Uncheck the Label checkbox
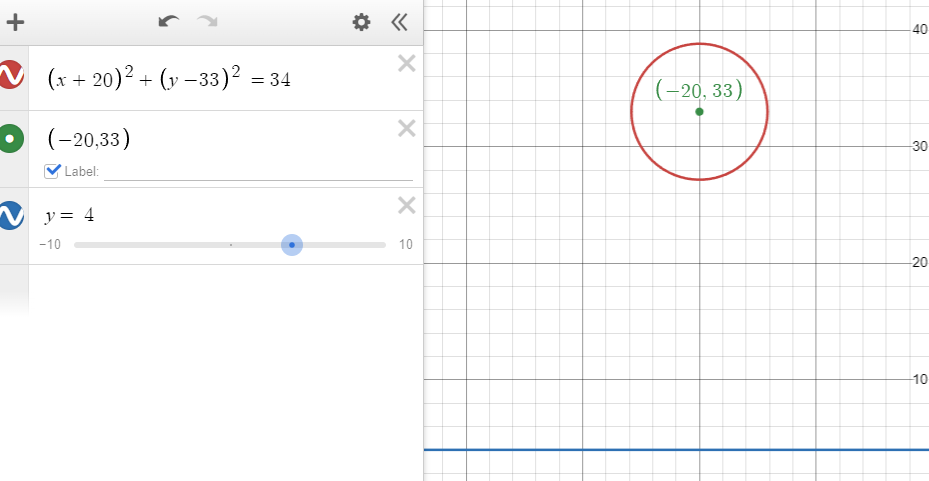The height and width of the screenshot is (481, 929). coord(53,171)
